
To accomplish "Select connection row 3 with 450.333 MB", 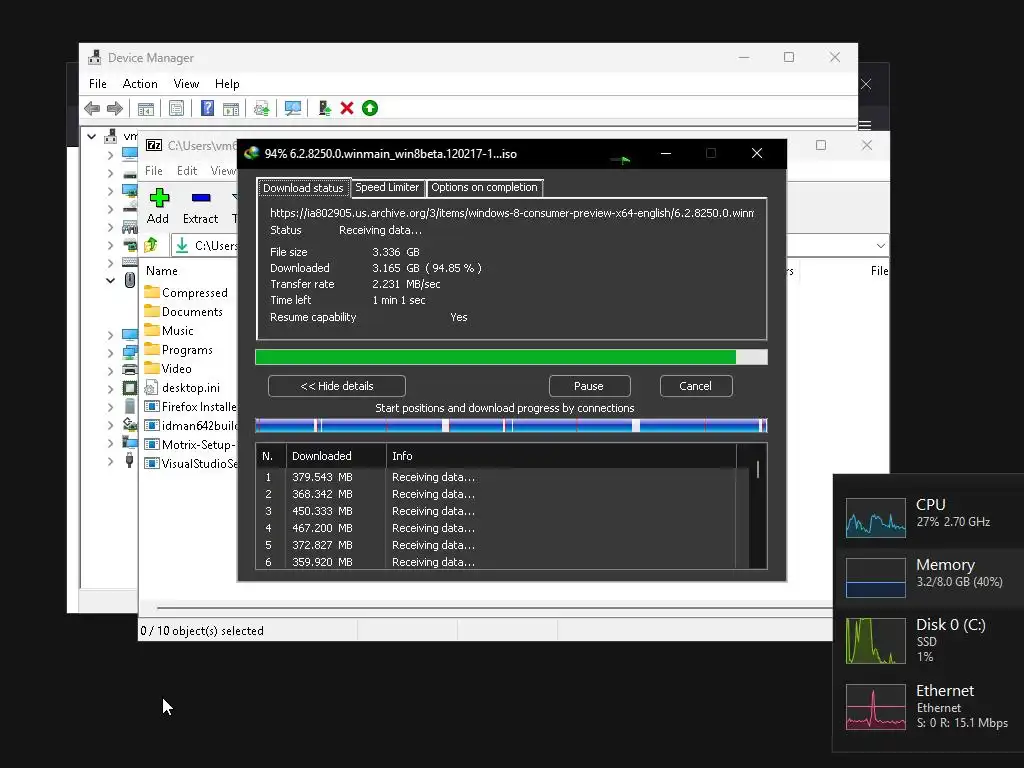I will [496, 511].
